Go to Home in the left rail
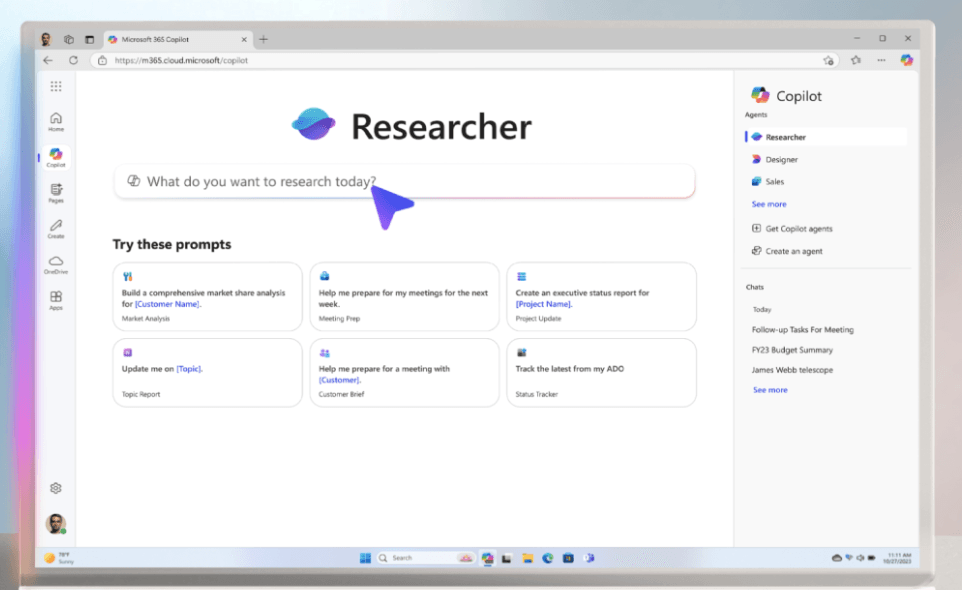Image resolution: width=962 pixels, height=590 pixels. 56,121
